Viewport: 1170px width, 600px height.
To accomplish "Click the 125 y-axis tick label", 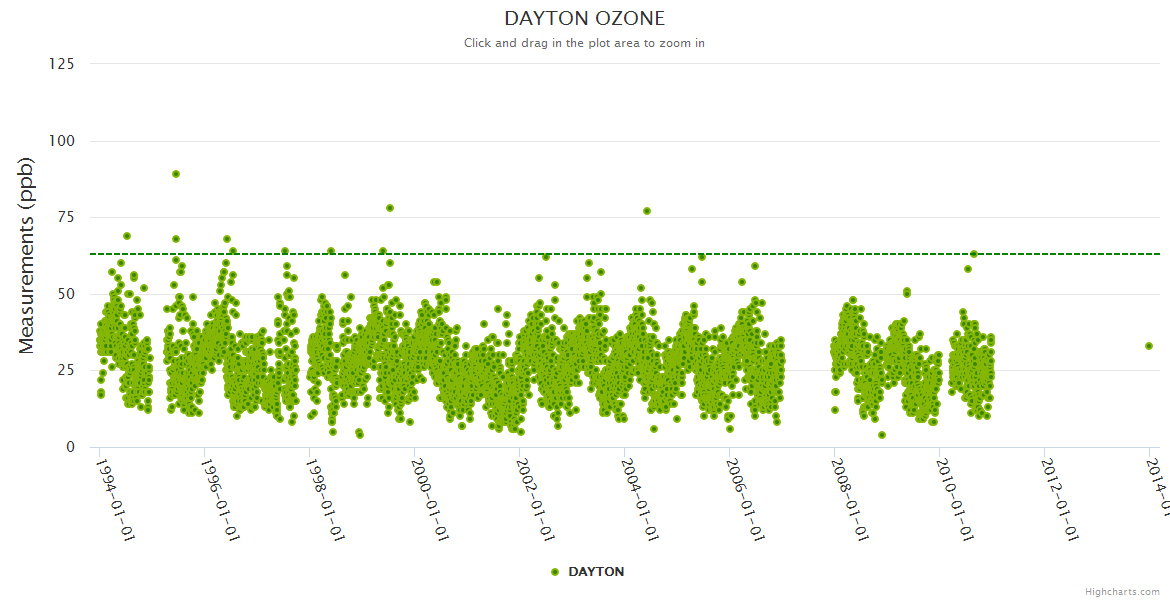I will pyautogui.click(x=61, y=64).
